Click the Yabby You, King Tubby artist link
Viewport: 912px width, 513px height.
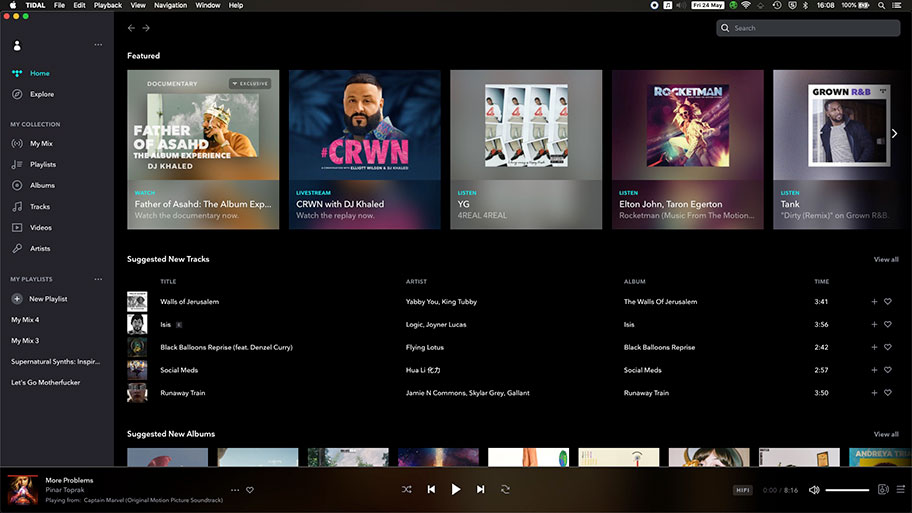441,302
